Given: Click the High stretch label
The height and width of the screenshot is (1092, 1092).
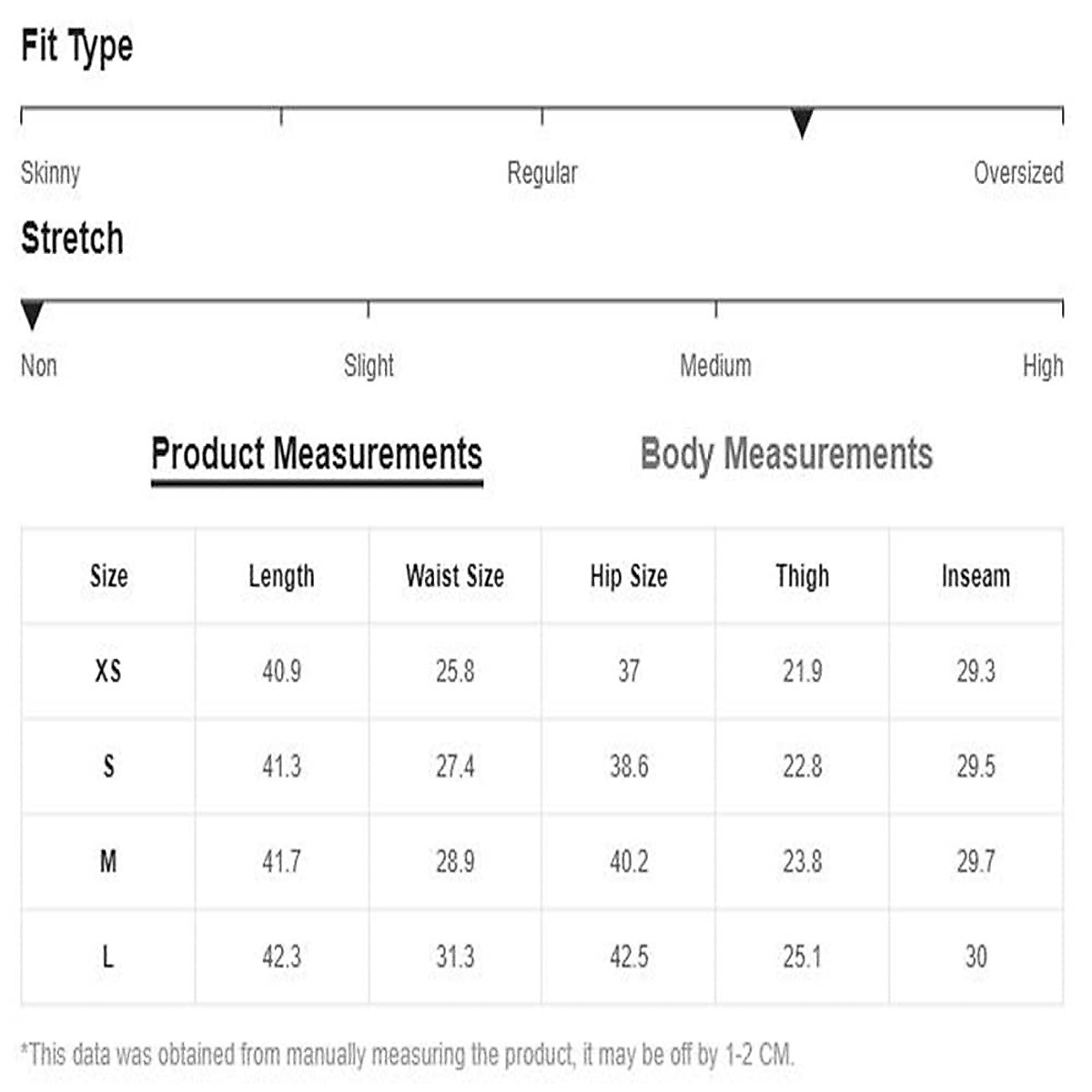Looking at the screenshot, I should [1042, 366].
